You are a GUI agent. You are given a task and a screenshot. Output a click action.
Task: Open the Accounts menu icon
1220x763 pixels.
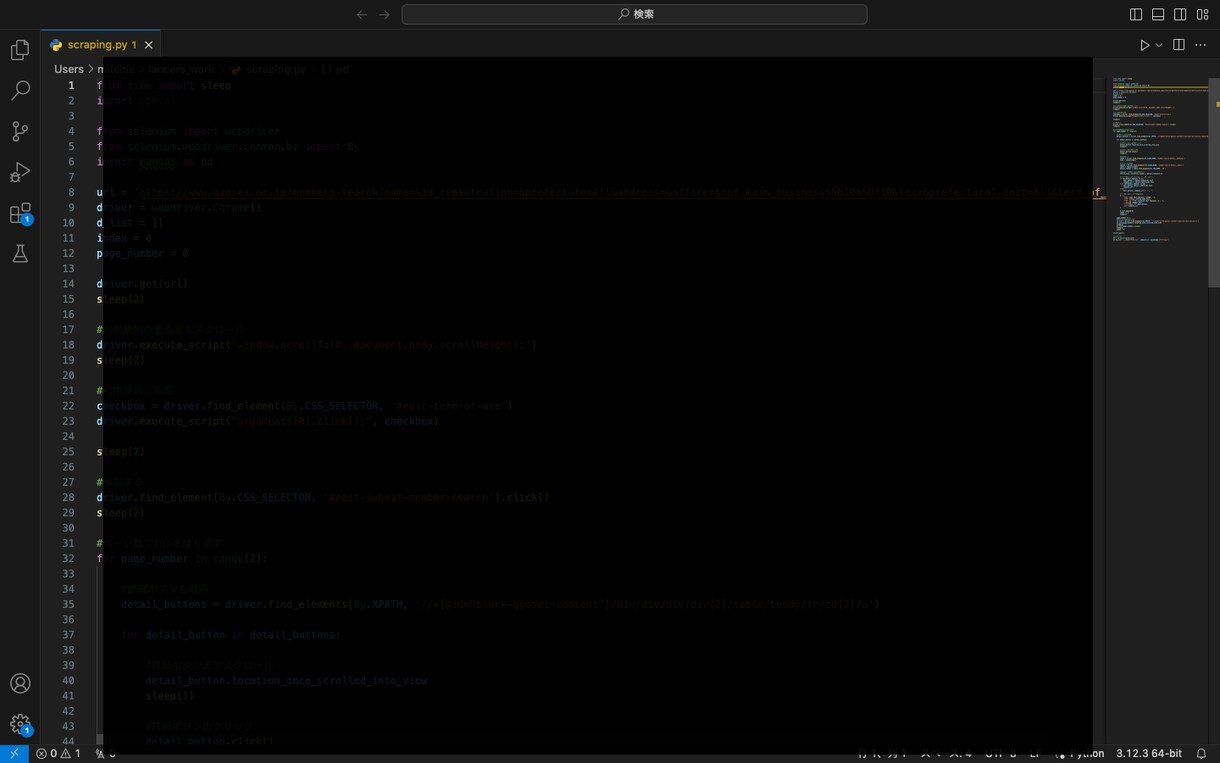[20, 683]
